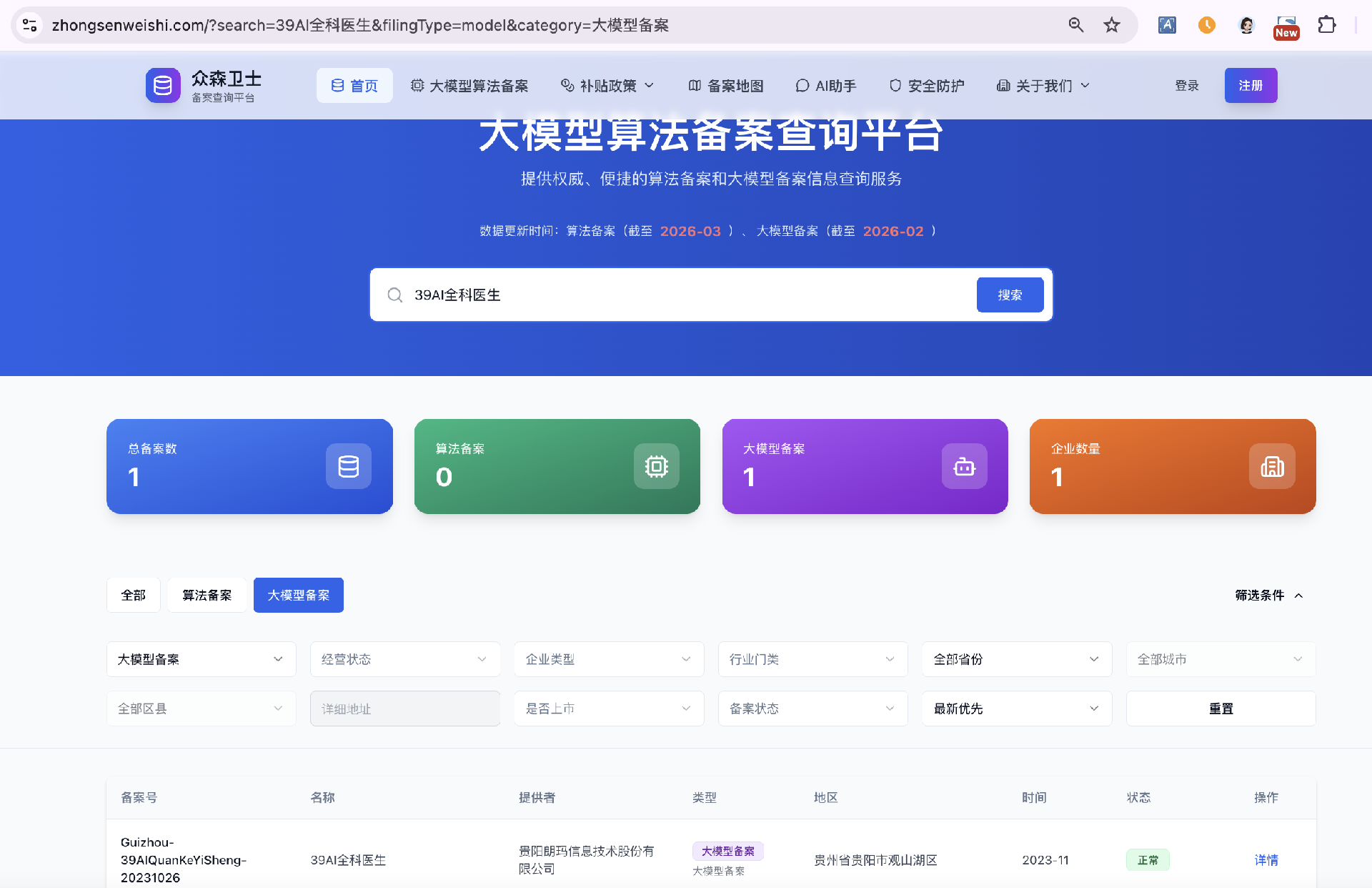
Task: Open 安全防护 navigation item
Action: click(x=927, y=86)
